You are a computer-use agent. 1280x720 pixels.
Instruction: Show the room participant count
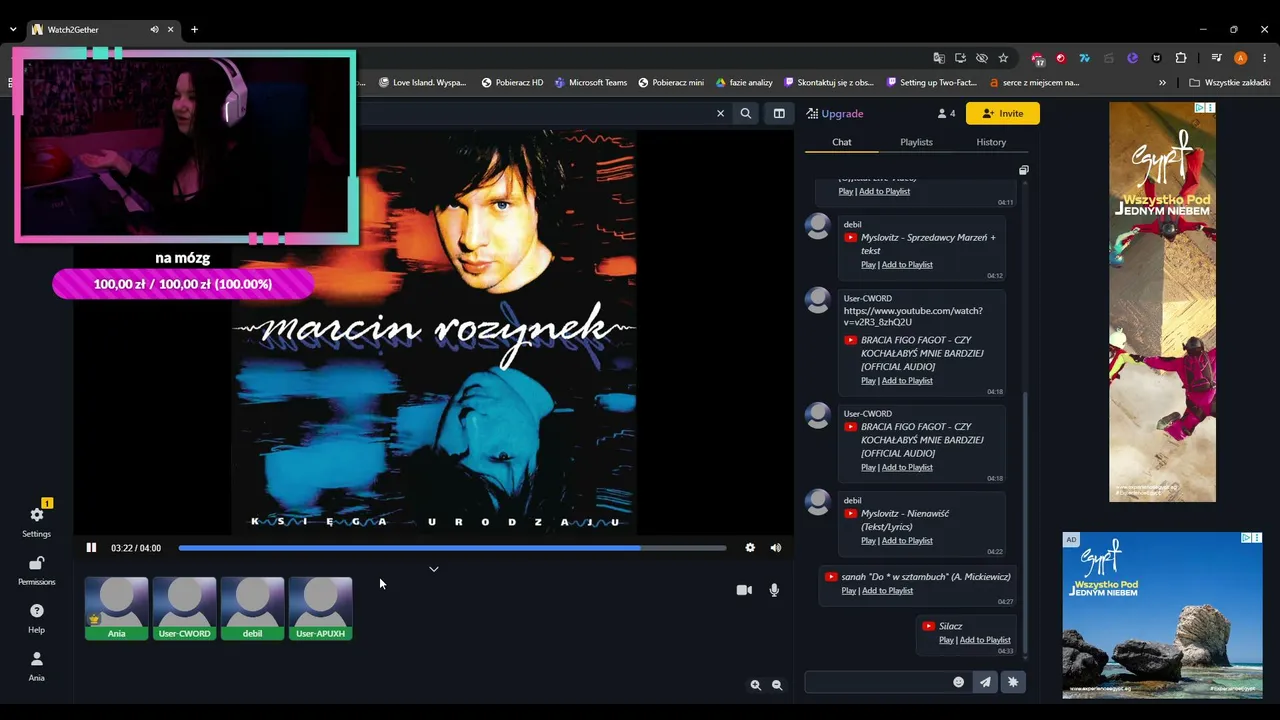click(946, 114)
